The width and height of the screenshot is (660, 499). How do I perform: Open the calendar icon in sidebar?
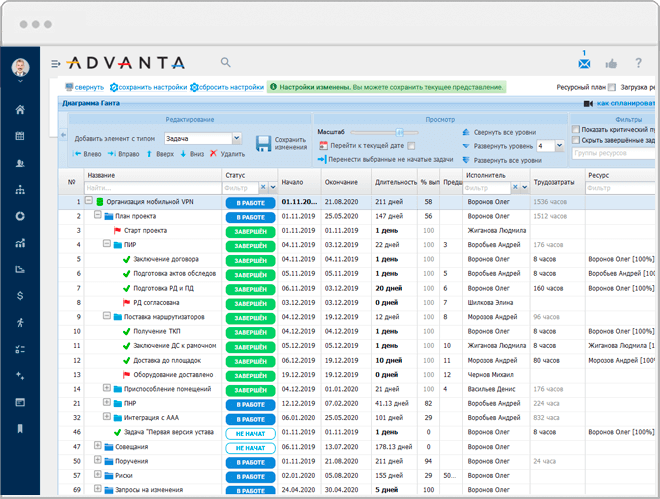point(20,136)
